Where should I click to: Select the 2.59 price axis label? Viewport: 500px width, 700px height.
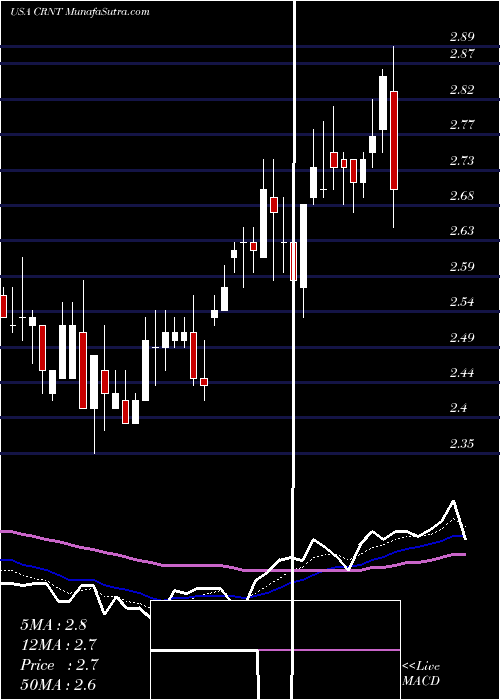click(462, 267)
